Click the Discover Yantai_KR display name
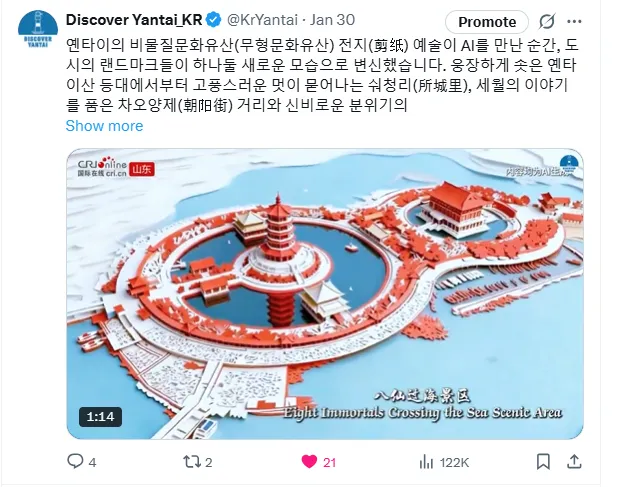The width and height of the screenshot is (622, 487). pyautogui.click(x=134, y=20)
